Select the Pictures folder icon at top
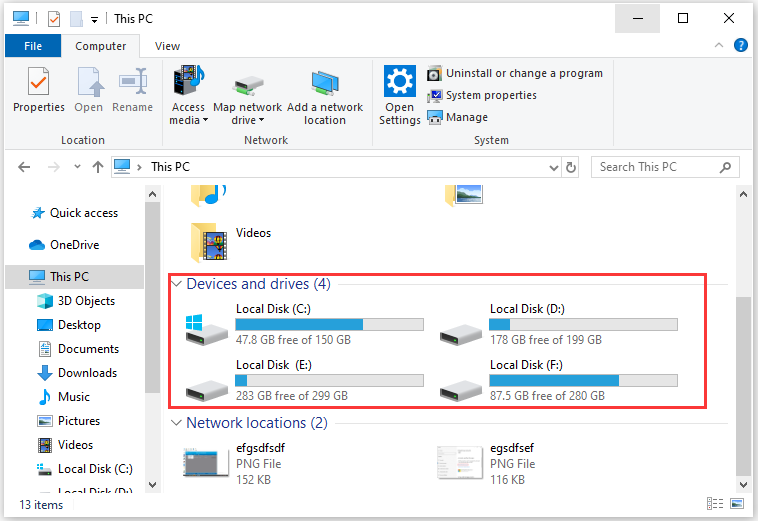Viewport: 758px width, 521px height. (464, 195)
